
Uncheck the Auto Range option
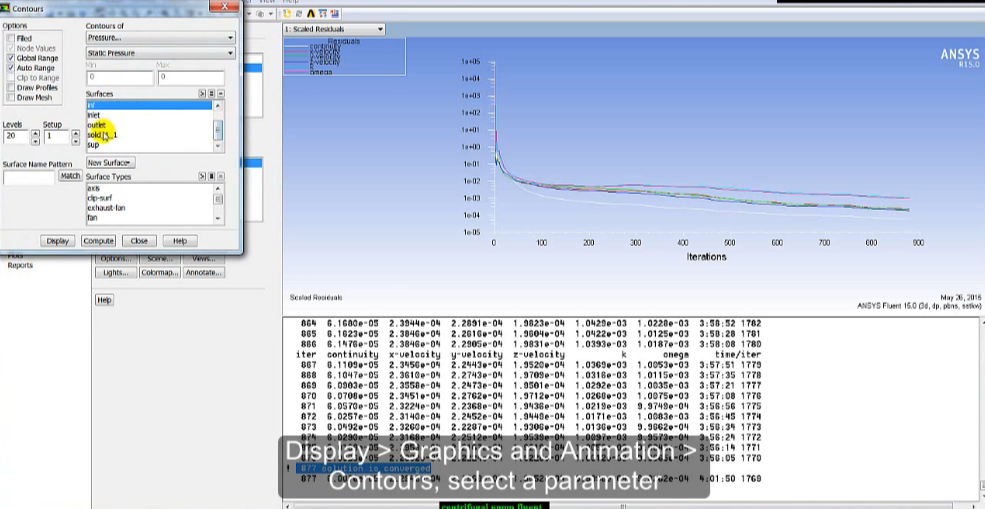(x=11, y=68)
